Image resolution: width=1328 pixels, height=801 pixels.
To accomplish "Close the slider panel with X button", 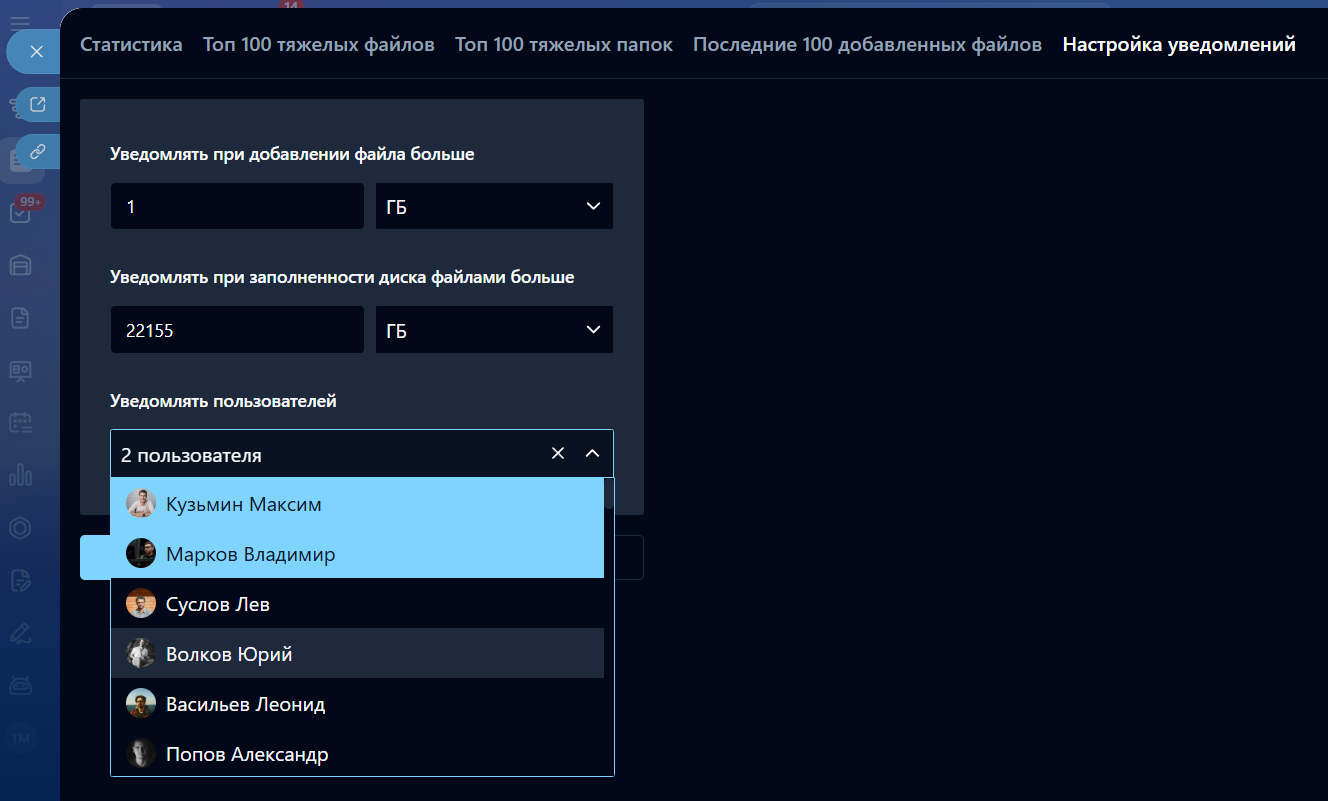I will click(x=36, y=52).
